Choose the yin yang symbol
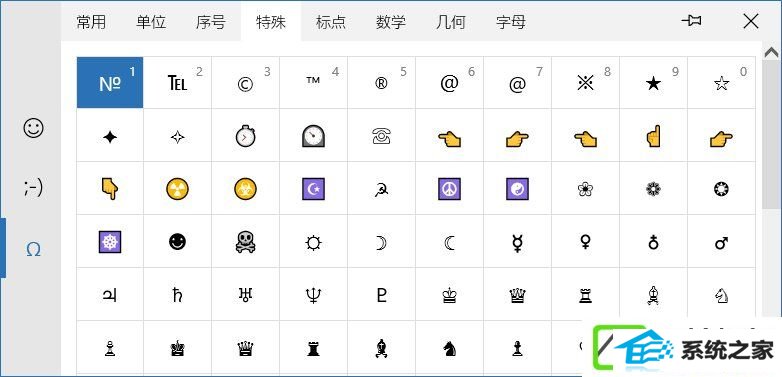This screenshot has width=782, height=377. (517, 189)
